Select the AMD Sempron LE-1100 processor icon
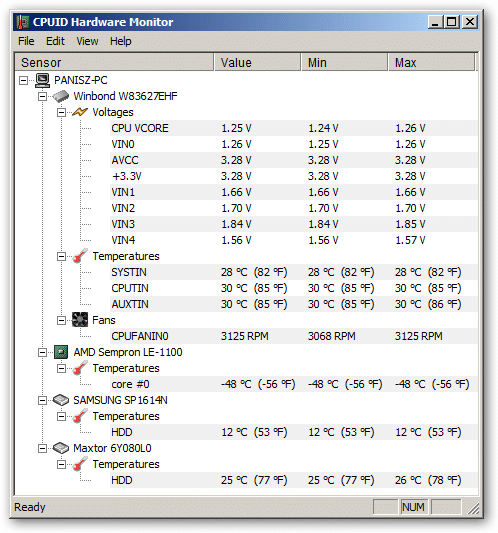 pos(61,352)
